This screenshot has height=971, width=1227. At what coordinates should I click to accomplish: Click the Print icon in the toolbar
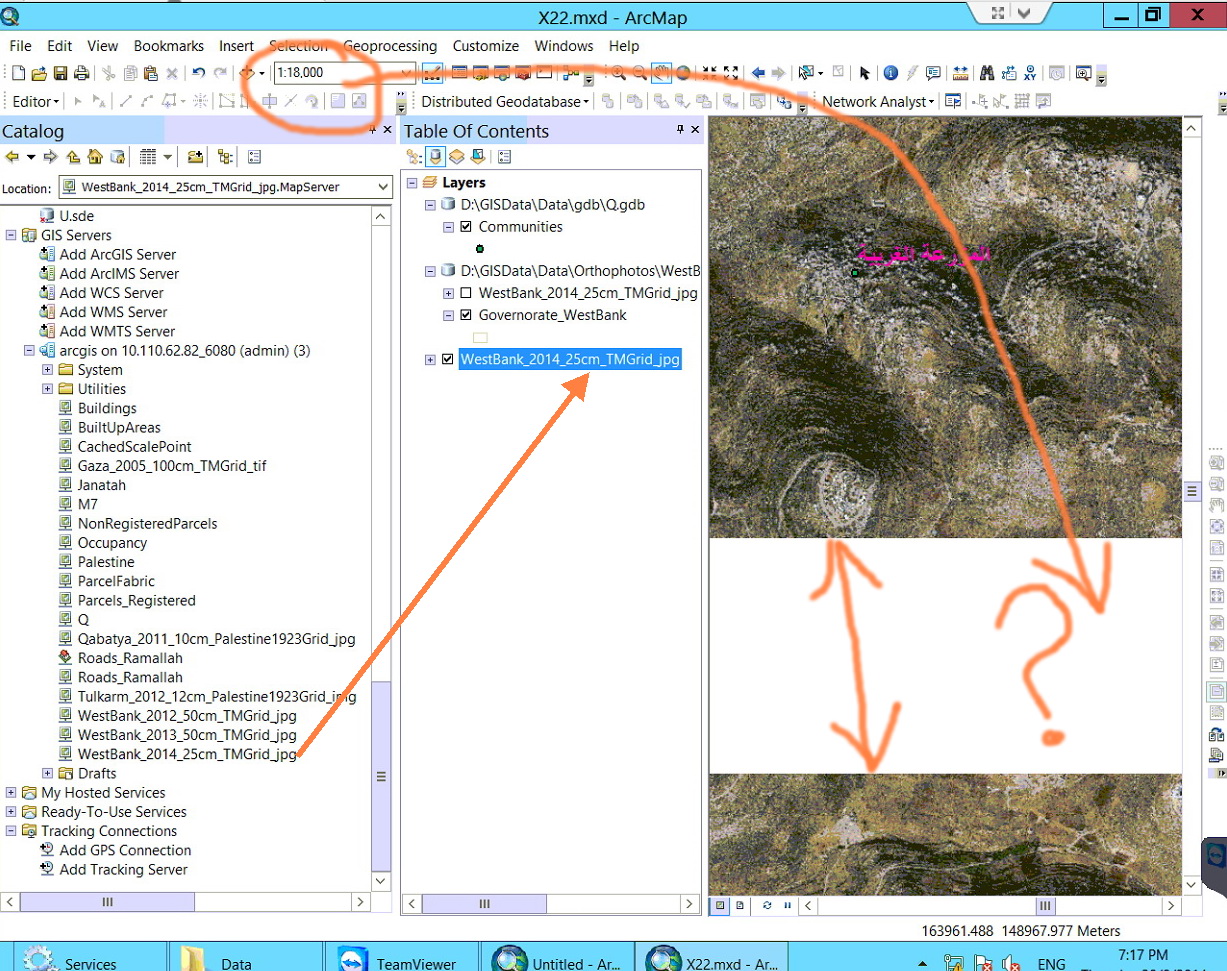(81, 73)
